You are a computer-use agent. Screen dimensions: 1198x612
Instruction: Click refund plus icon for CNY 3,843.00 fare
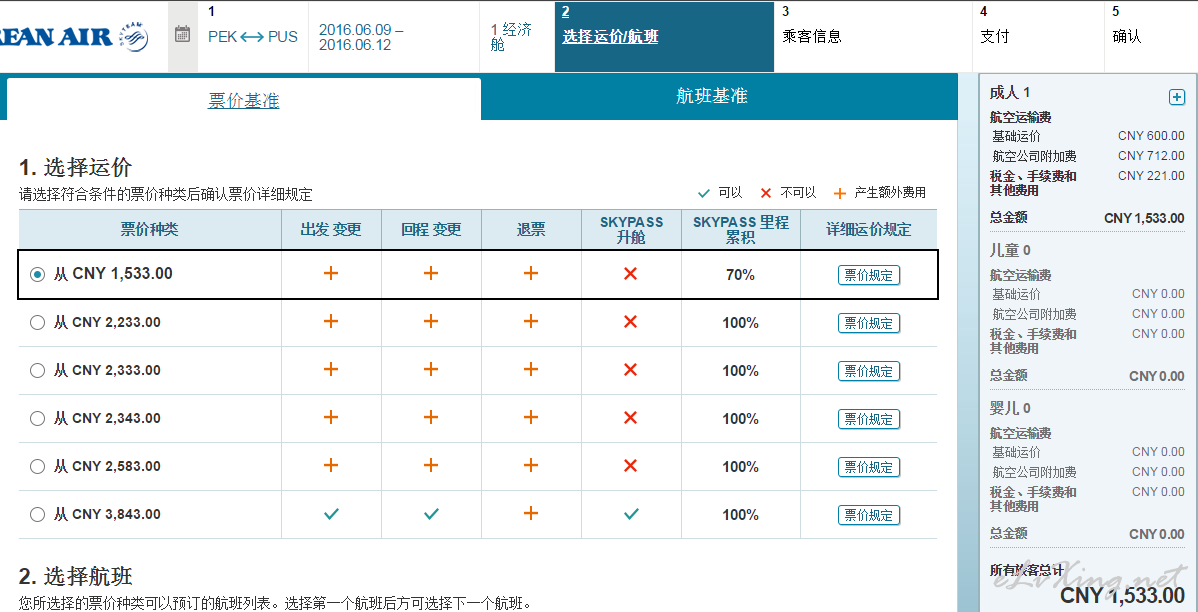531,513
